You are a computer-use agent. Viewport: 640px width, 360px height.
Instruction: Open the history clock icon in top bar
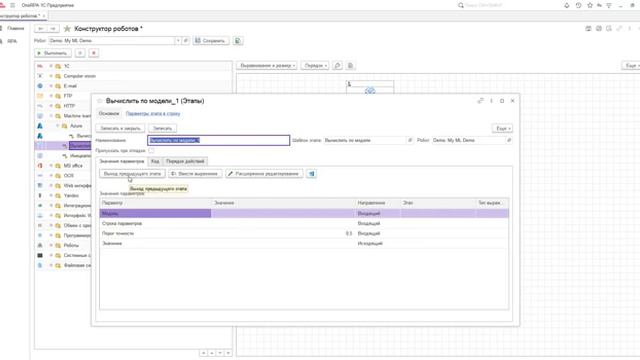click(578, 5)
